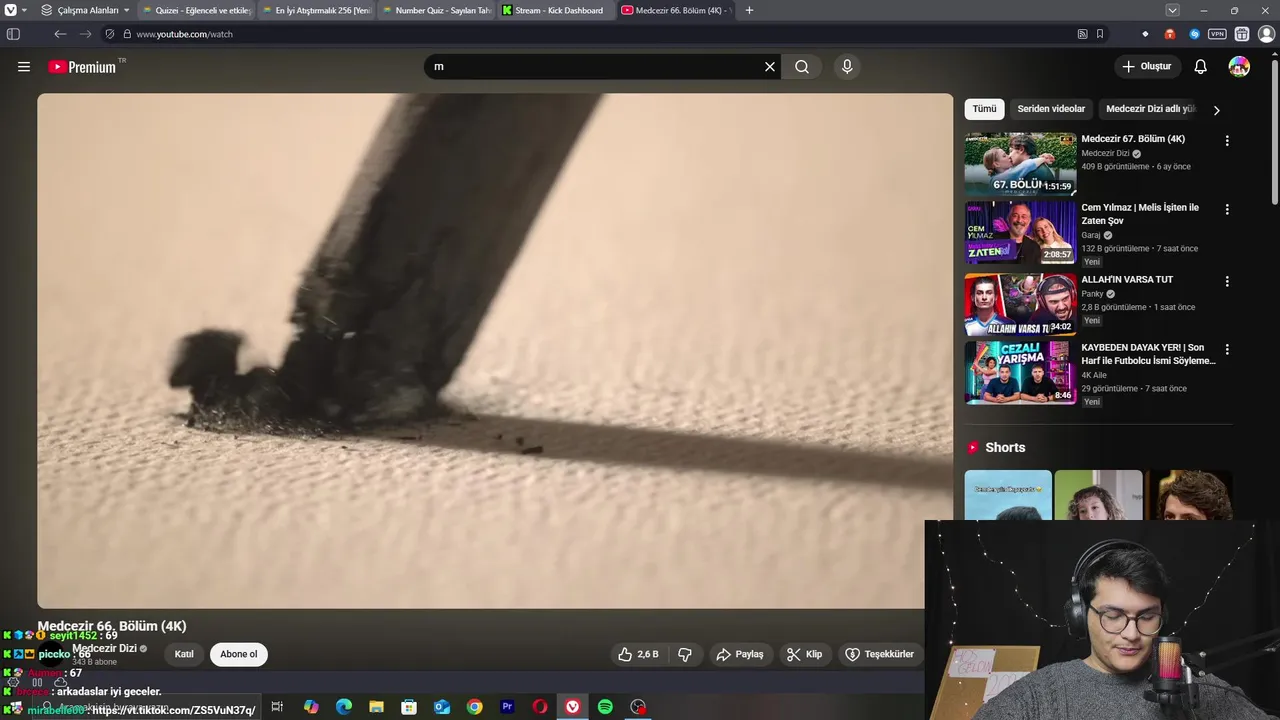Open Opera browser from taskbar
The image size is (1280, 720).
pos(540,707)
